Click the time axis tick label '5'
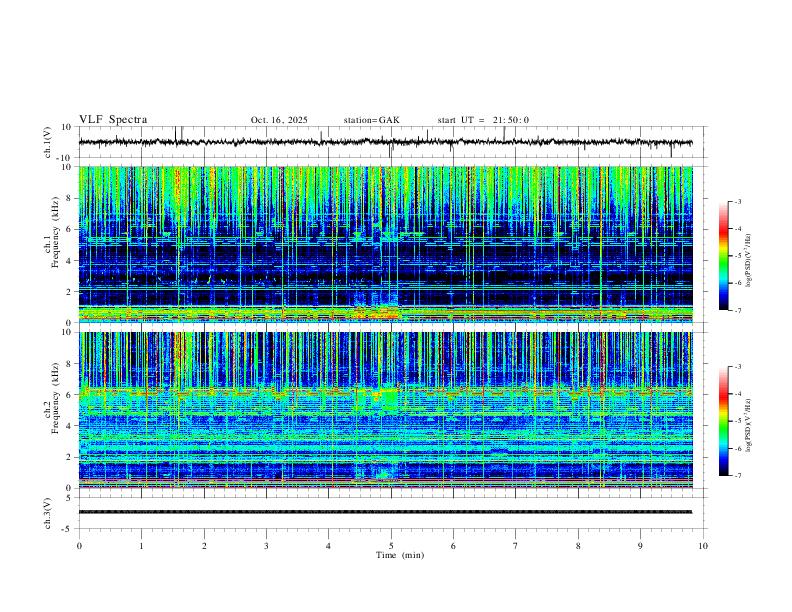The height and width of the screenshot is (612, 792). [391, 546]
